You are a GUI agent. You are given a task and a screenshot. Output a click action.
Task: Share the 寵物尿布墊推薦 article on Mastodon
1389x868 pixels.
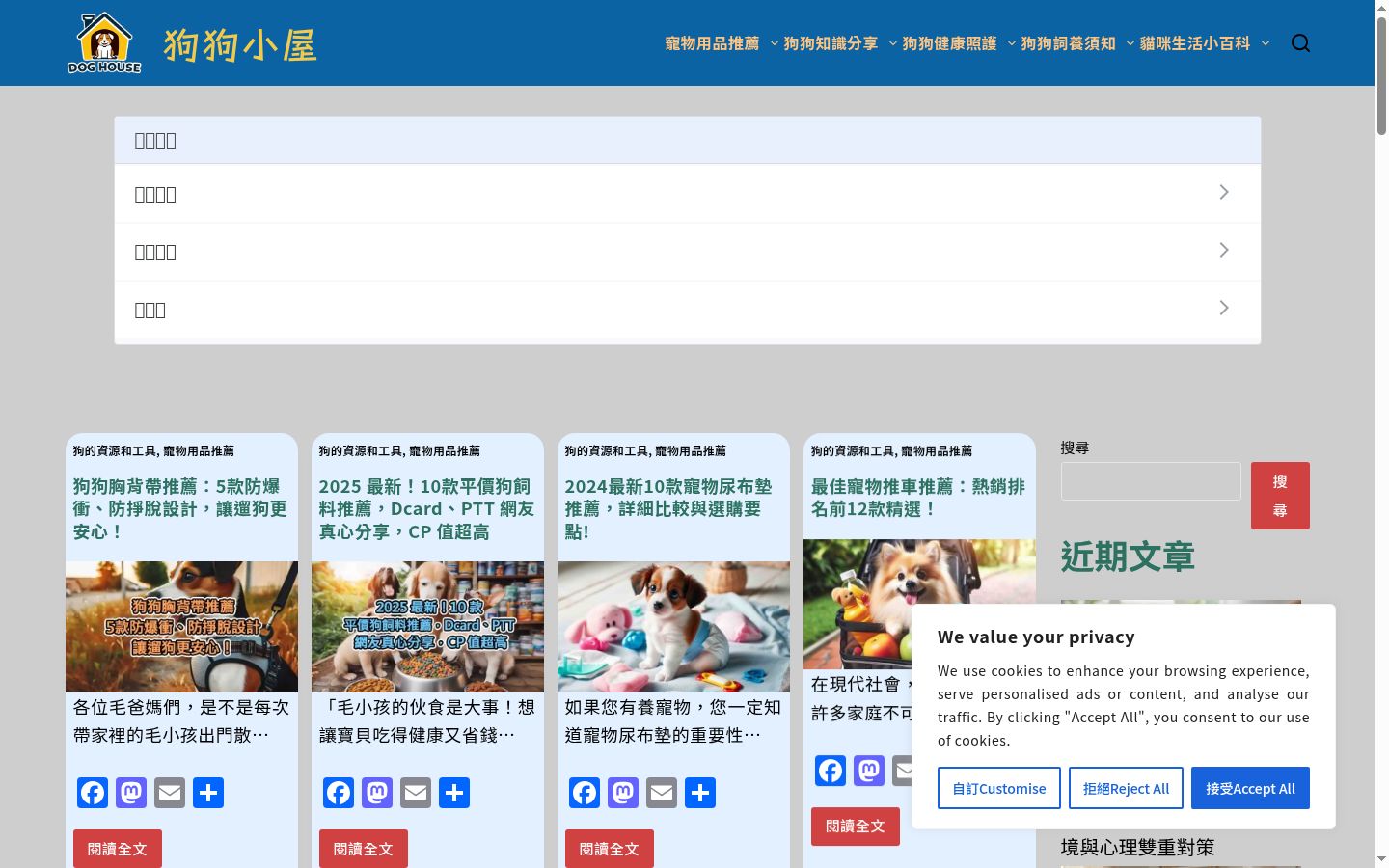(623, 793)
